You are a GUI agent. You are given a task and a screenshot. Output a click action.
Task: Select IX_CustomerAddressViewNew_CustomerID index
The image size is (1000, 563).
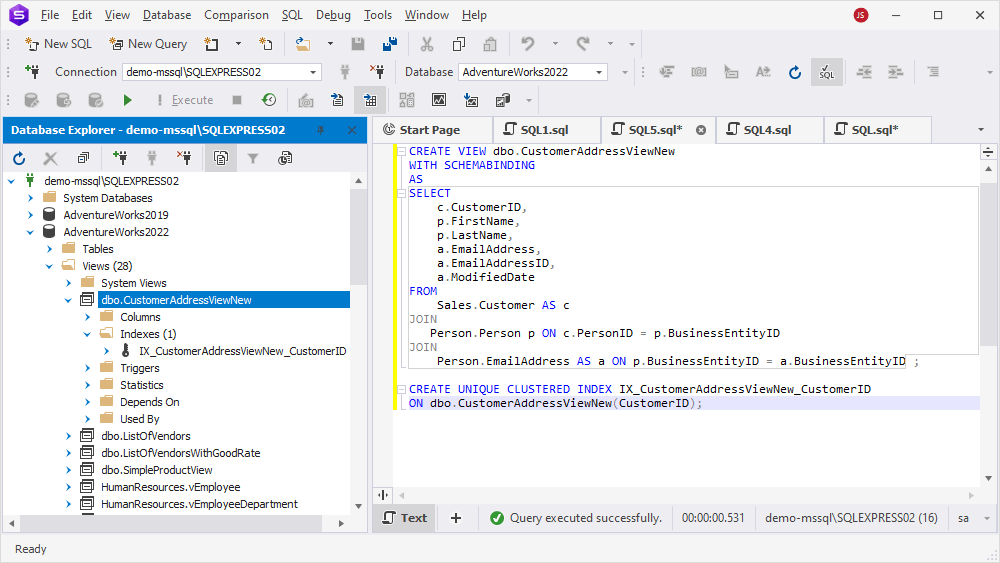click(x=242, y=351)
